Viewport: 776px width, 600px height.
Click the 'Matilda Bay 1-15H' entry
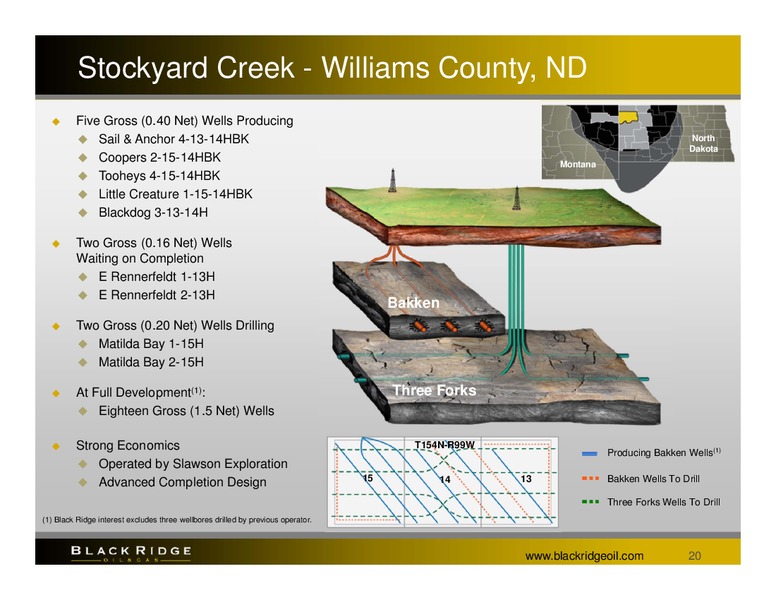pyautogui.click(x=151, y=344)
